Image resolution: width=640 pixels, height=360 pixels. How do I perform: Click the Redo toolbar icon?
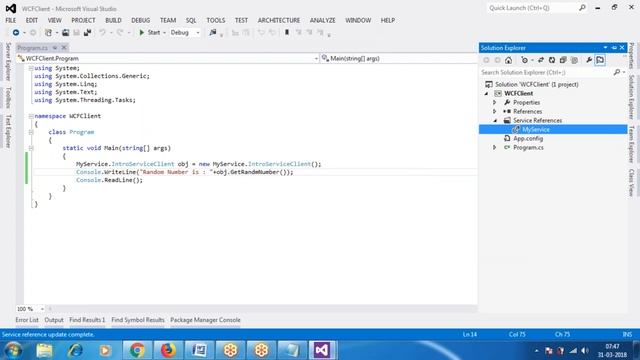pos(120,32)
